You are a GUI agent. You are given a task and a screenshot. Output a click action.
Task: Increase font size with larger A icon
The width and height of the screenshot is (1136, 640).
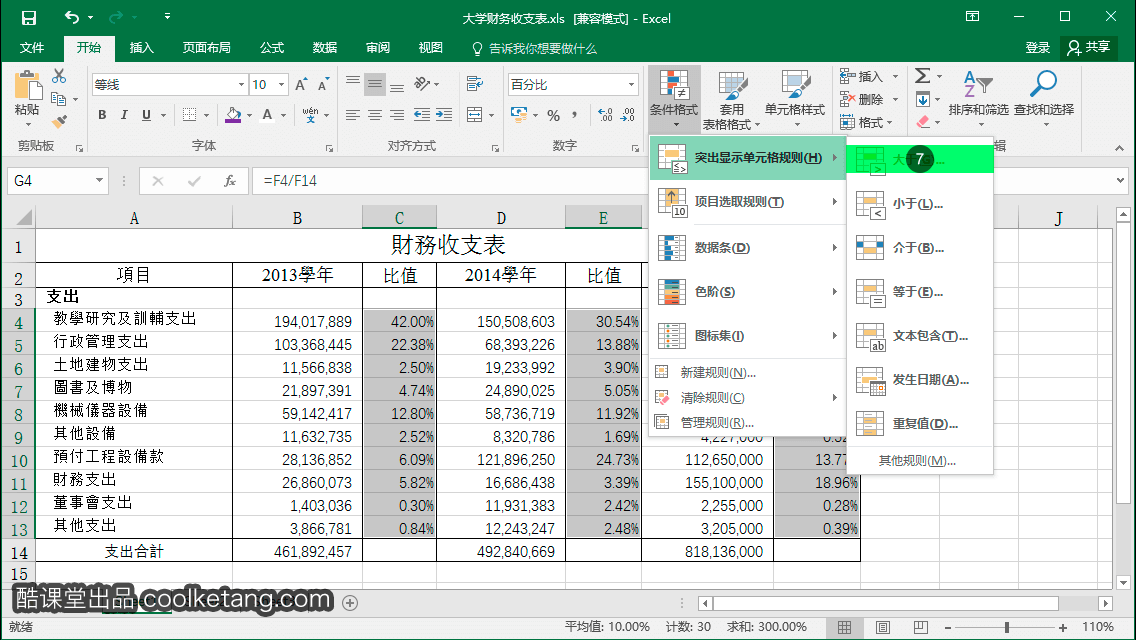tap(301, 85)
